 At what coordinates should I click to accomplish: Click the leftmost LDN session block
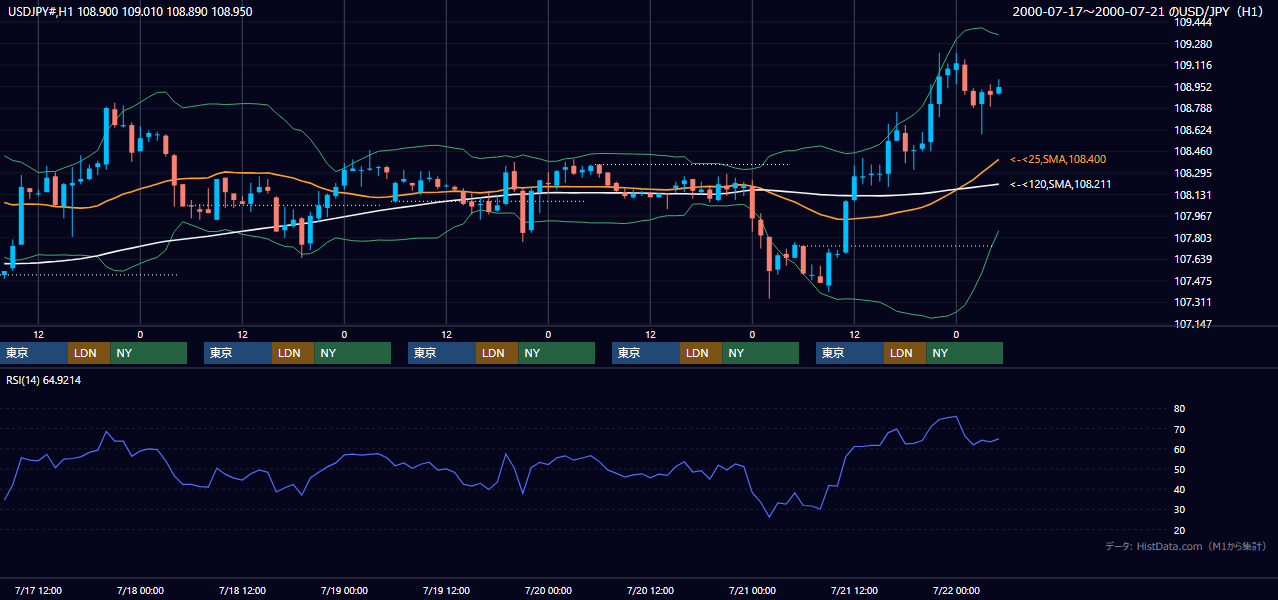pyautogui.click(x=89, y=353)
